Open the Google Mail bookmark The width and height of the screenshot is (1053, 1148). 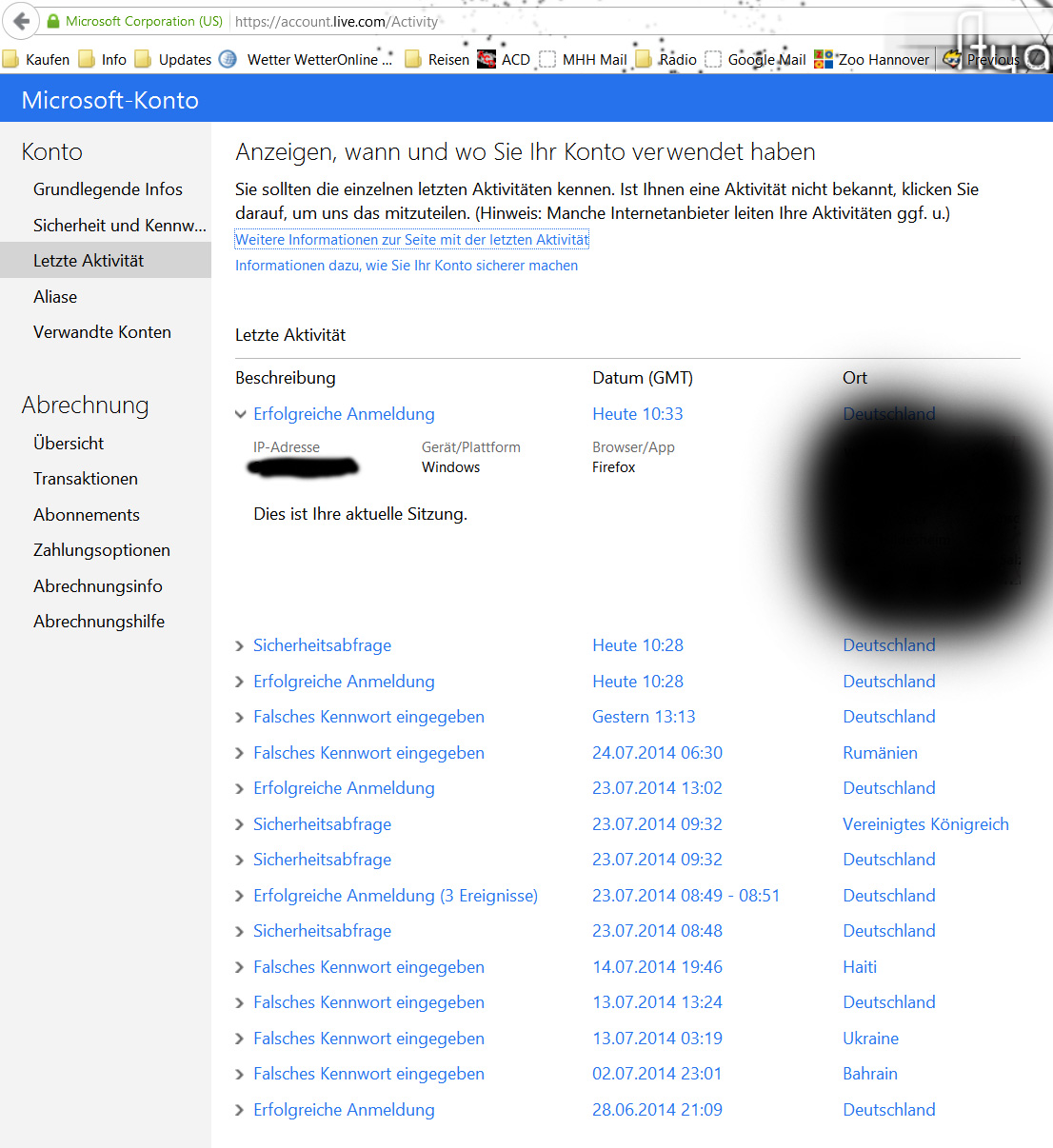(755, 59)
